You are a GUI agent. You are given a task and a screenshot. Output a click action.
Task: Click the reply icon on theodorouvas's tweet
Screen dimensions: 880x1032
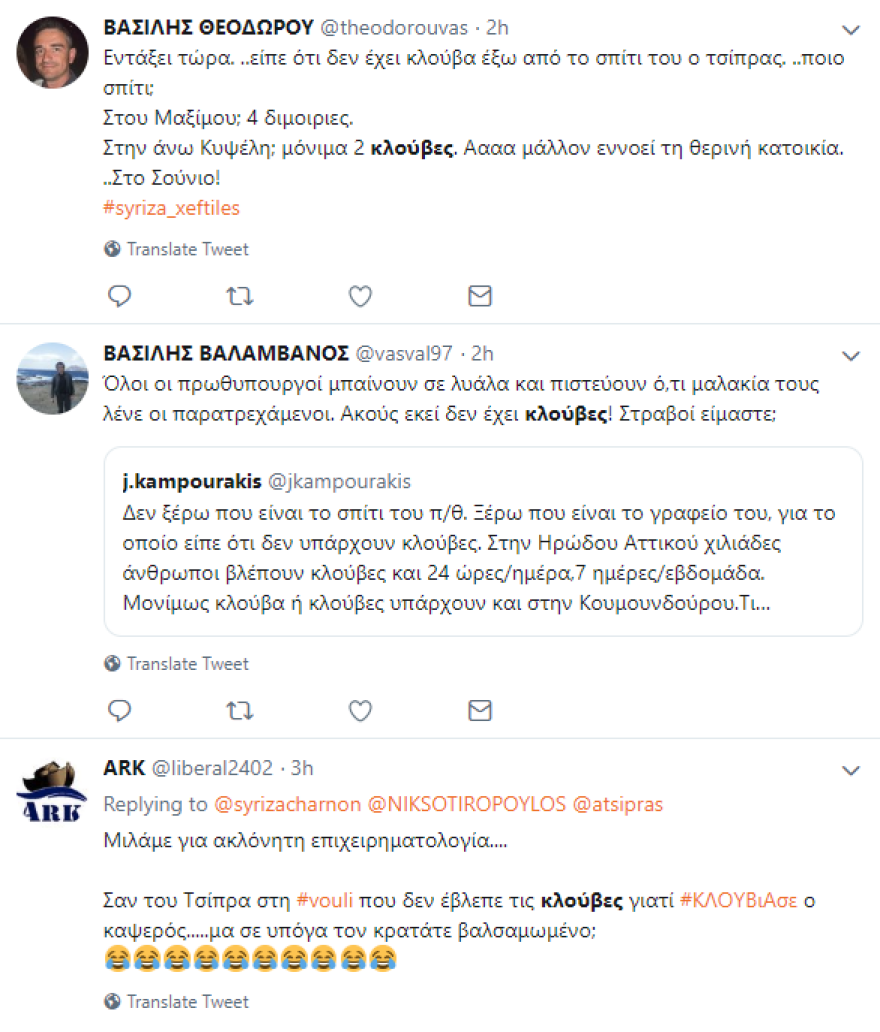(x=119, y=296)
